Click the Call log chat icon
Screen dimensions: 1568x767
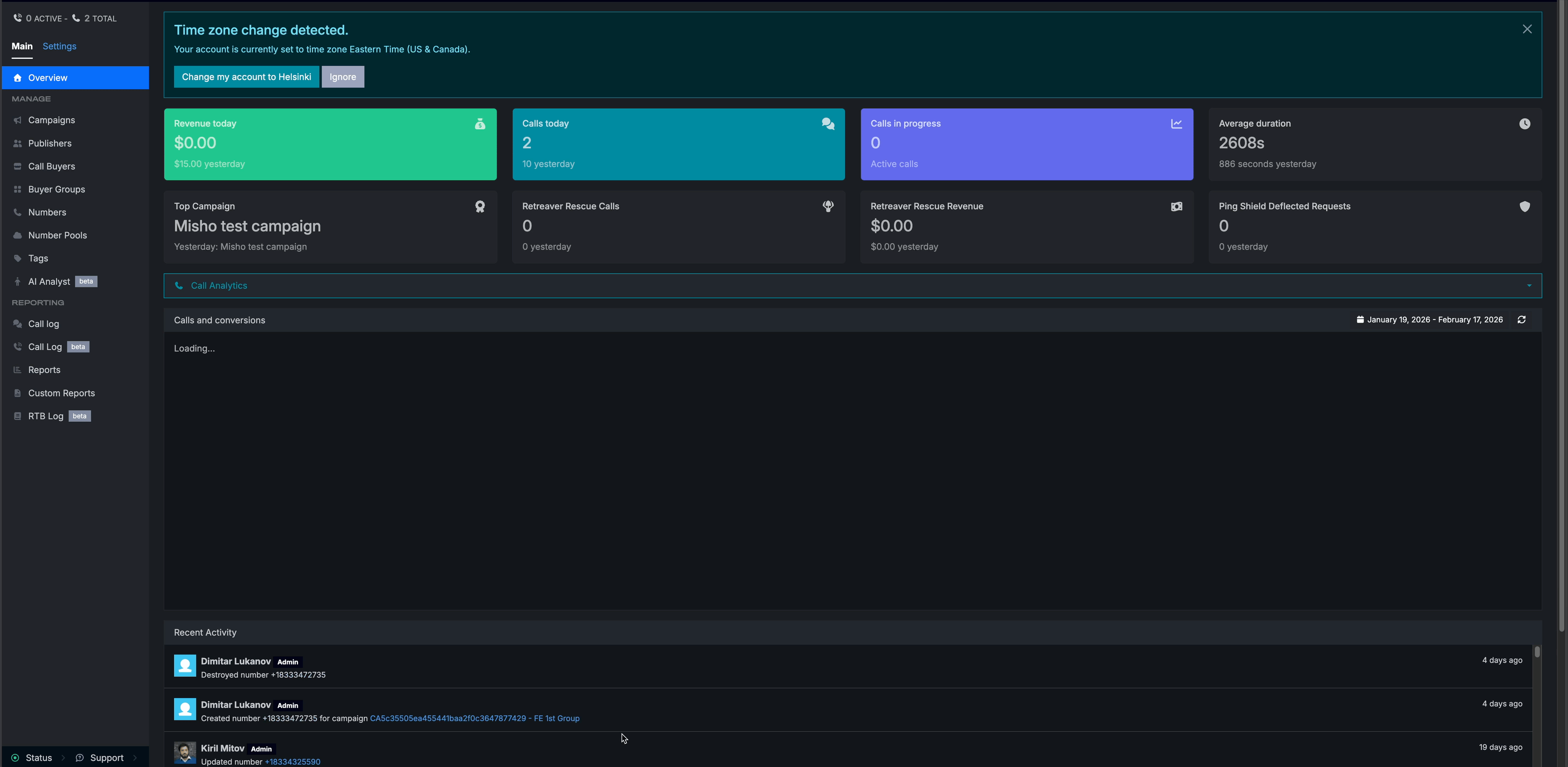tap(17, 324)
